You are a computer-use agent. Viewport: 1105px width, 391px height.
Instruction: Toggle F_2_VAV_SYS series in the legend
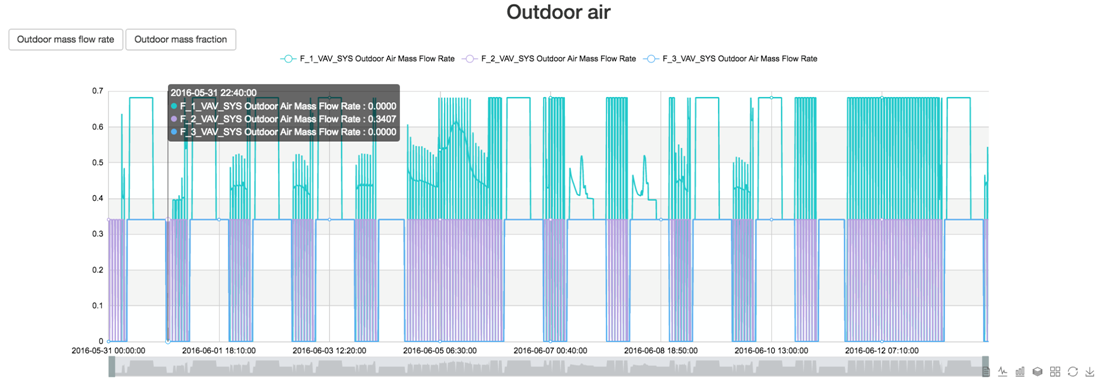click(549, 59)
